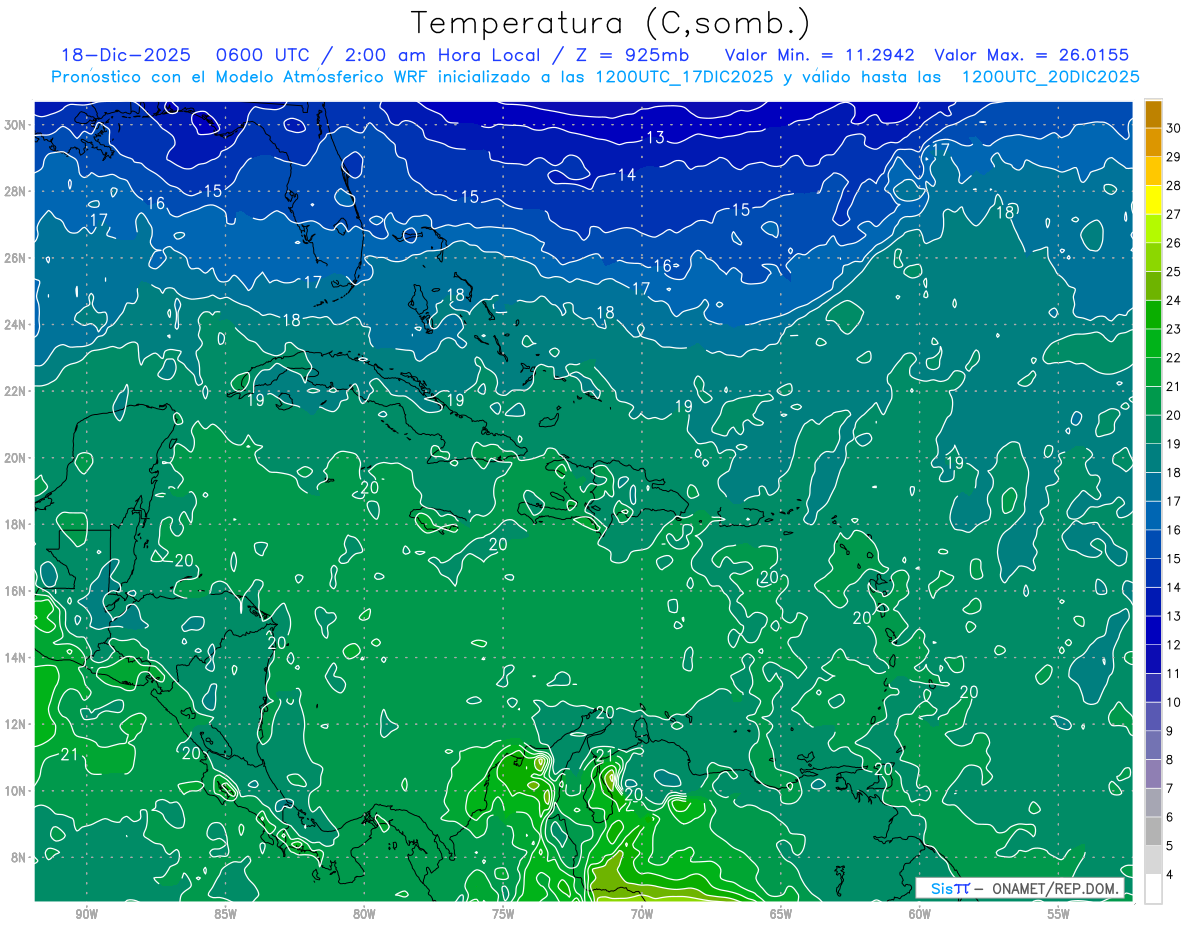This screenshot has height=927, width=1200.
Task: Pick the purple swatch between 7 and 8
Action: pos(1153,774)
